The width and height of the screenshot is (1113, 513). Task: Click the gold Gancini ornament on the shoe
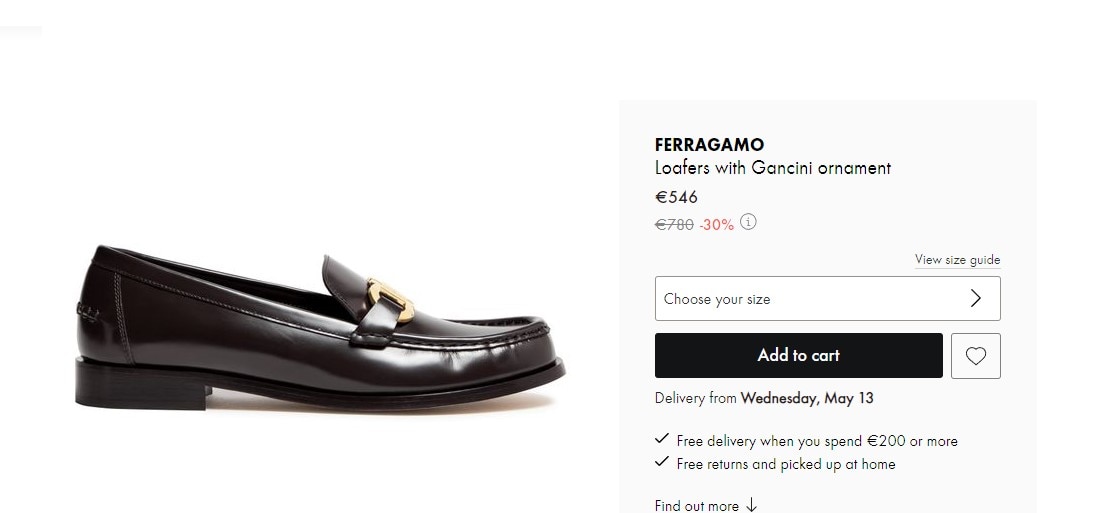coord(390,300)
